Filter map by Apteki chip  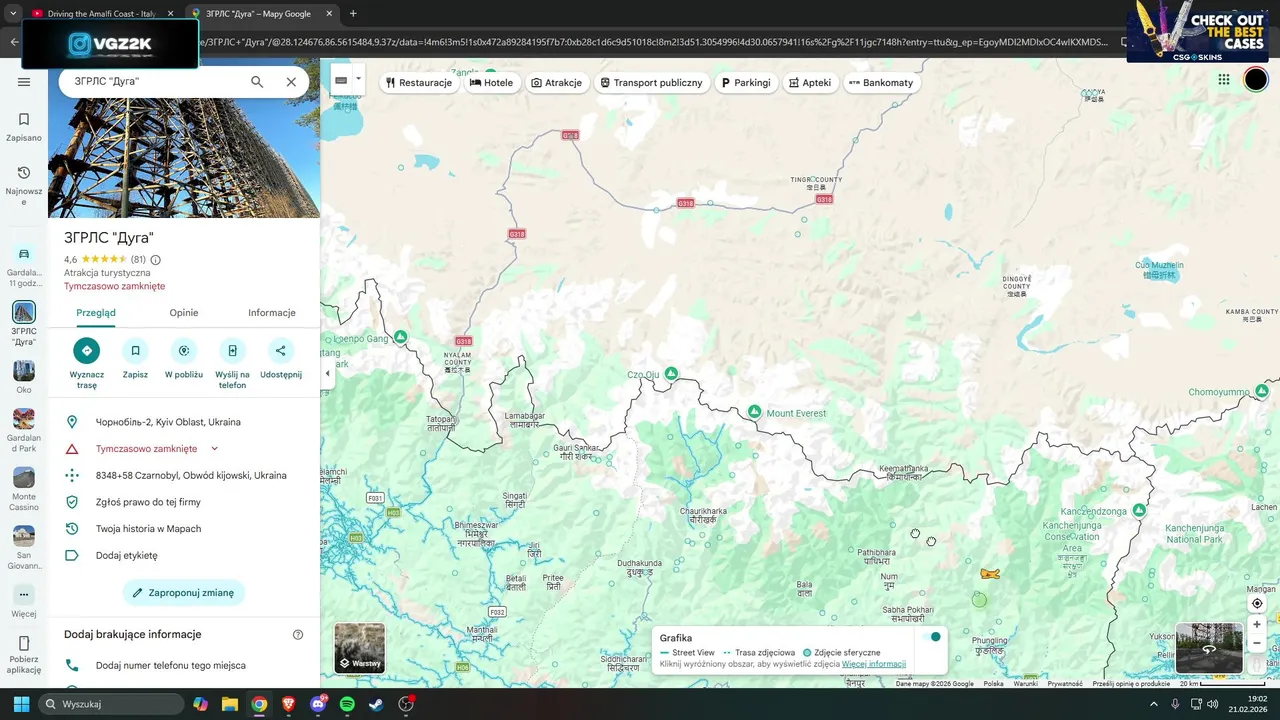(x=810, y=82)
